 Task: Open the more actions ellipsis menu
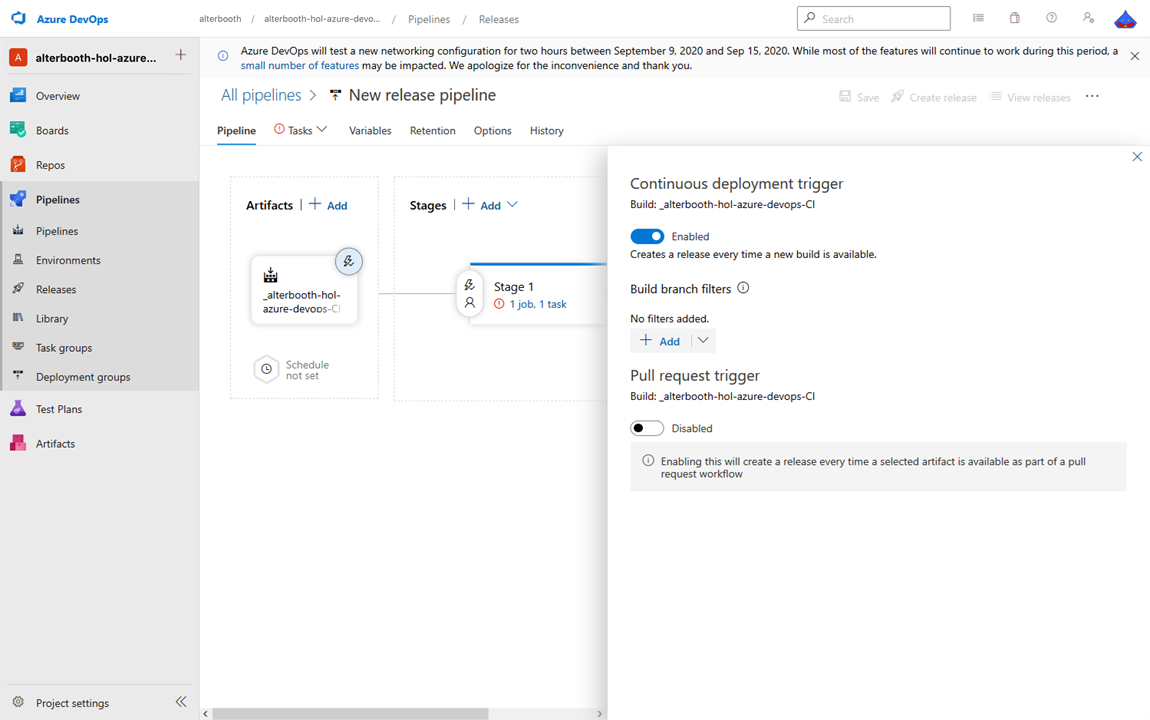1092,97
